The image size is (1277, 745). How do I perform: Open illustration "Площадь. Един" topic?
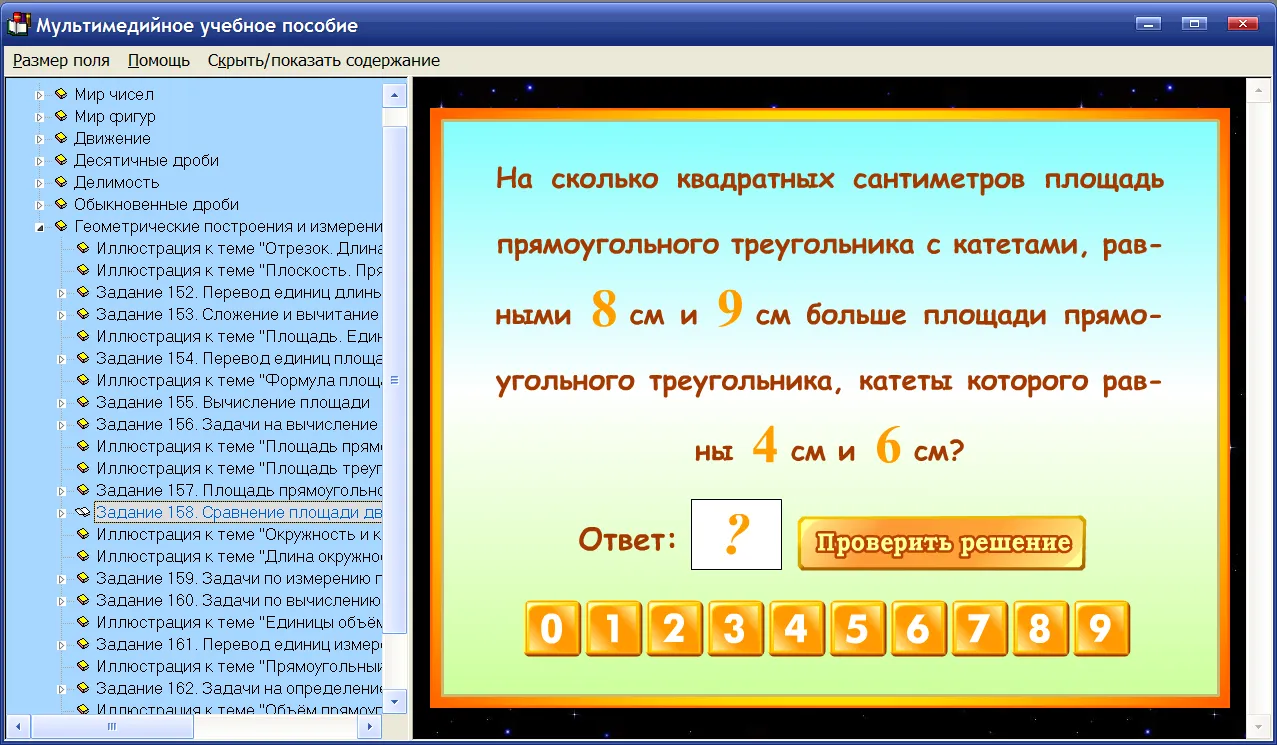click(238, 336)
